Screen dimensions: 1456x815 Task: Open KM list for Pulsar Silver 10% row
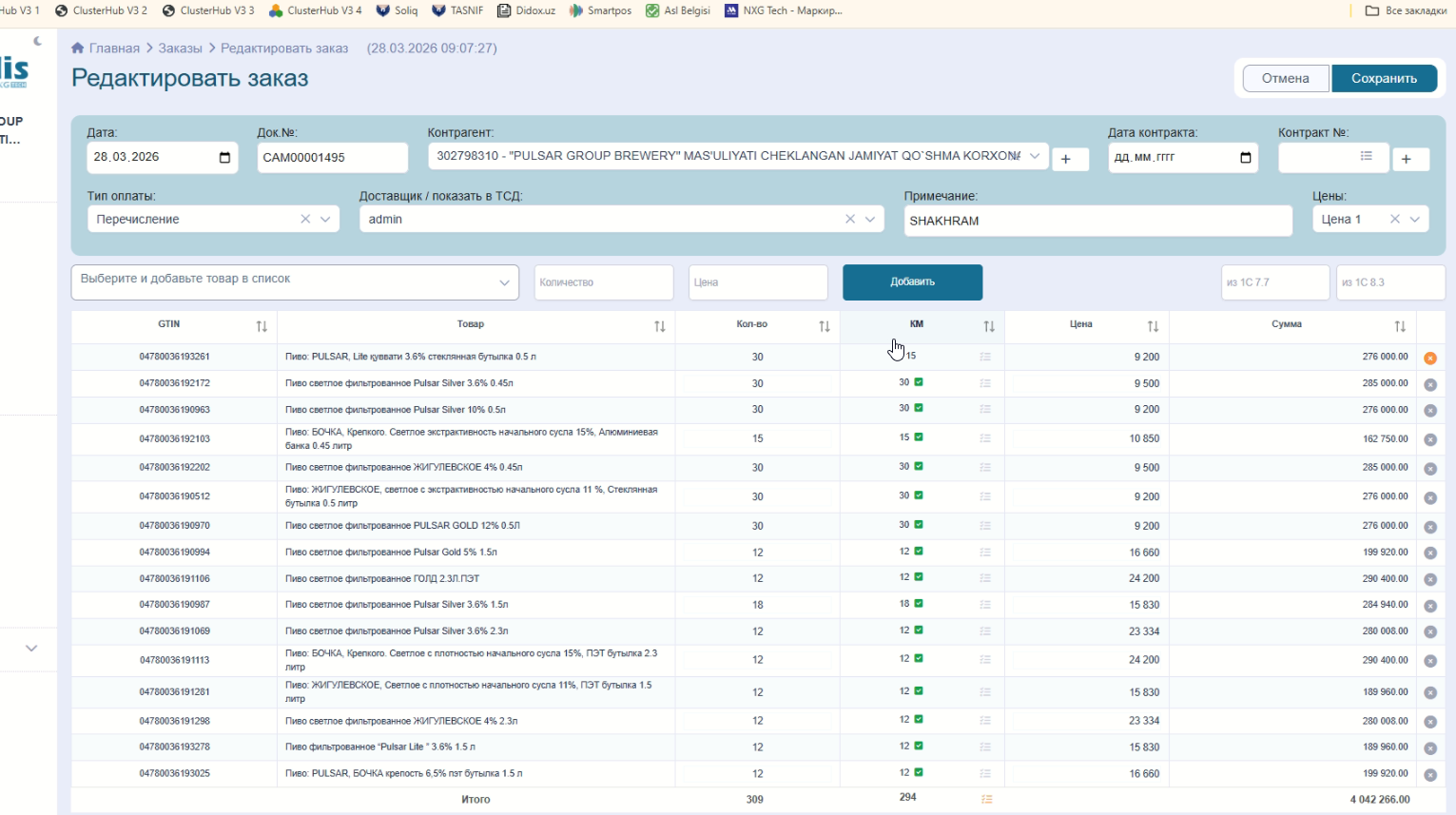point(985,409)
